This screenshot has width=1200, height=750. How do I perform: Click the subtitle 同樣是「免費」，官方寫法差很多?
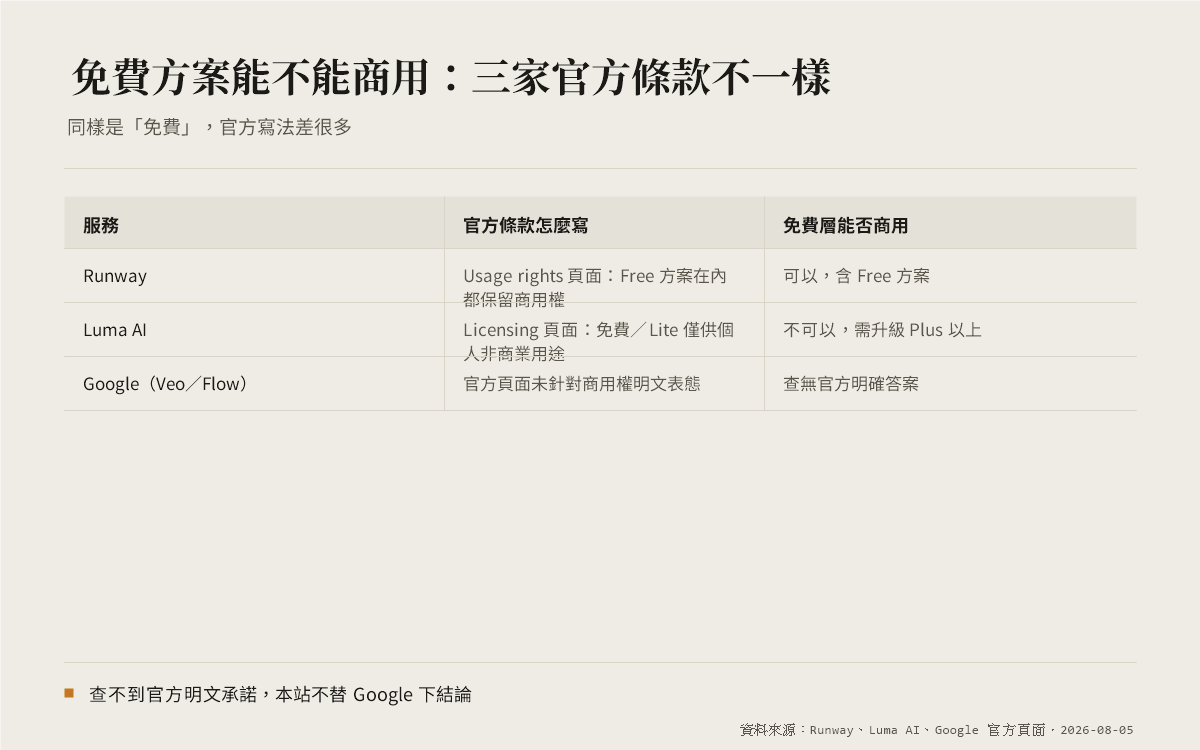tap(209, 127)
